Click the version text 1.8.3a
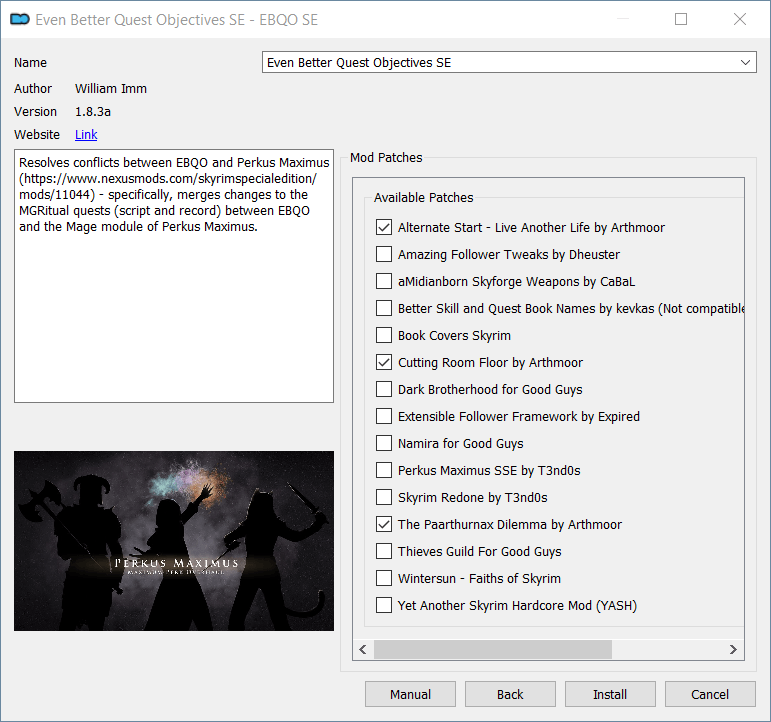The width and height of the screenshot is (771, 722). pyautogui.click(x=93, y=112)
